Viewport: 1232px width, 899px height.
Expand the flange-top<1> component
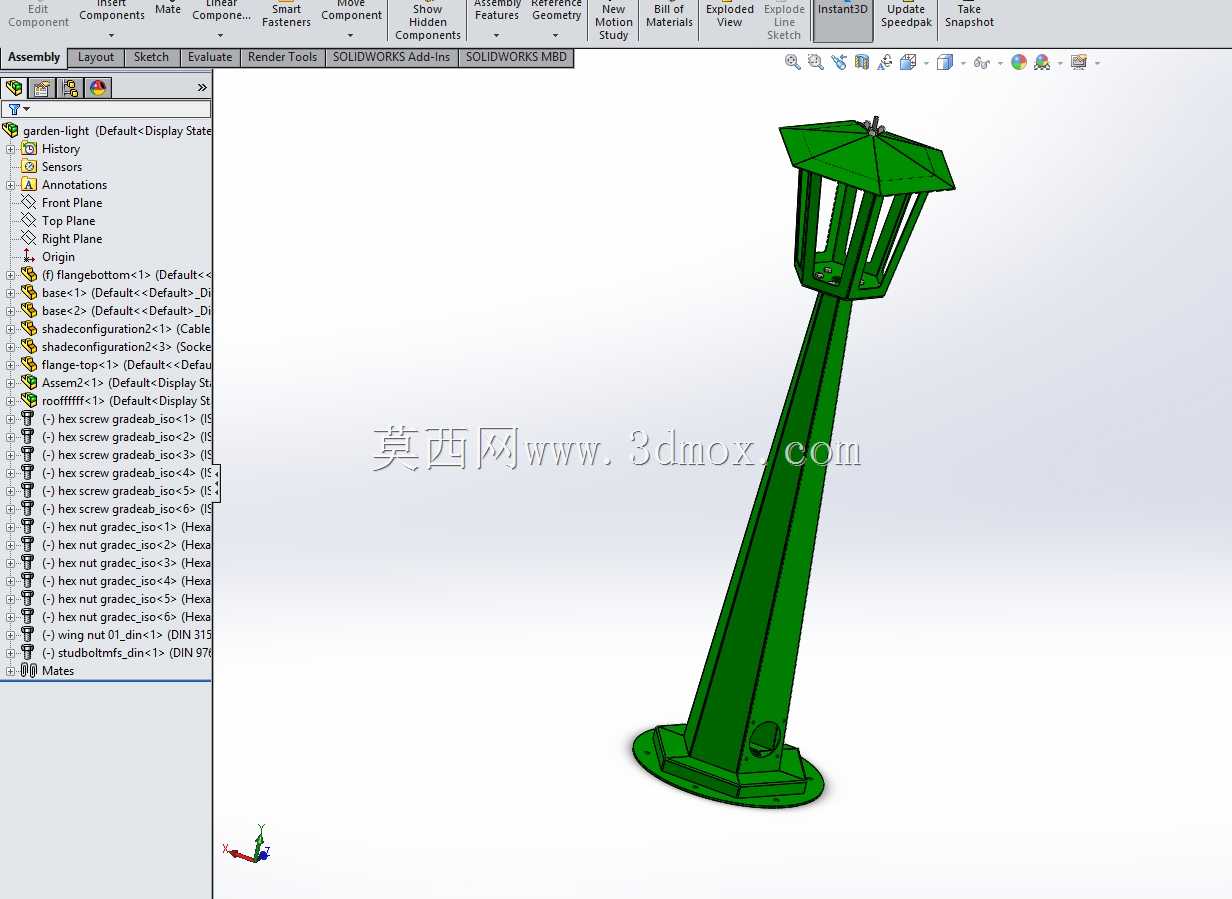[11, 365]
